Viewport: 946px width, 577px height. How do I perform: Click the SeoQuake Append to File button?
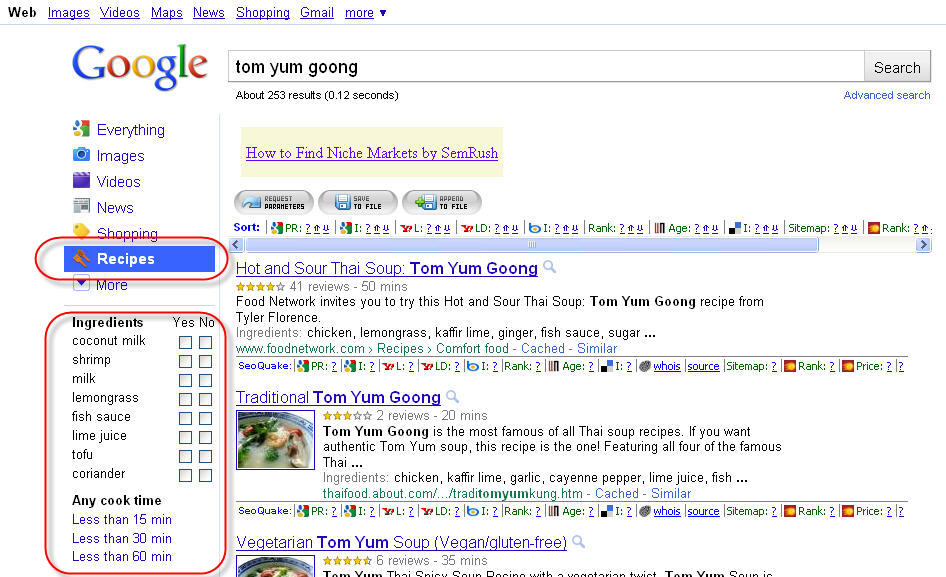click(x=442, y=203)
